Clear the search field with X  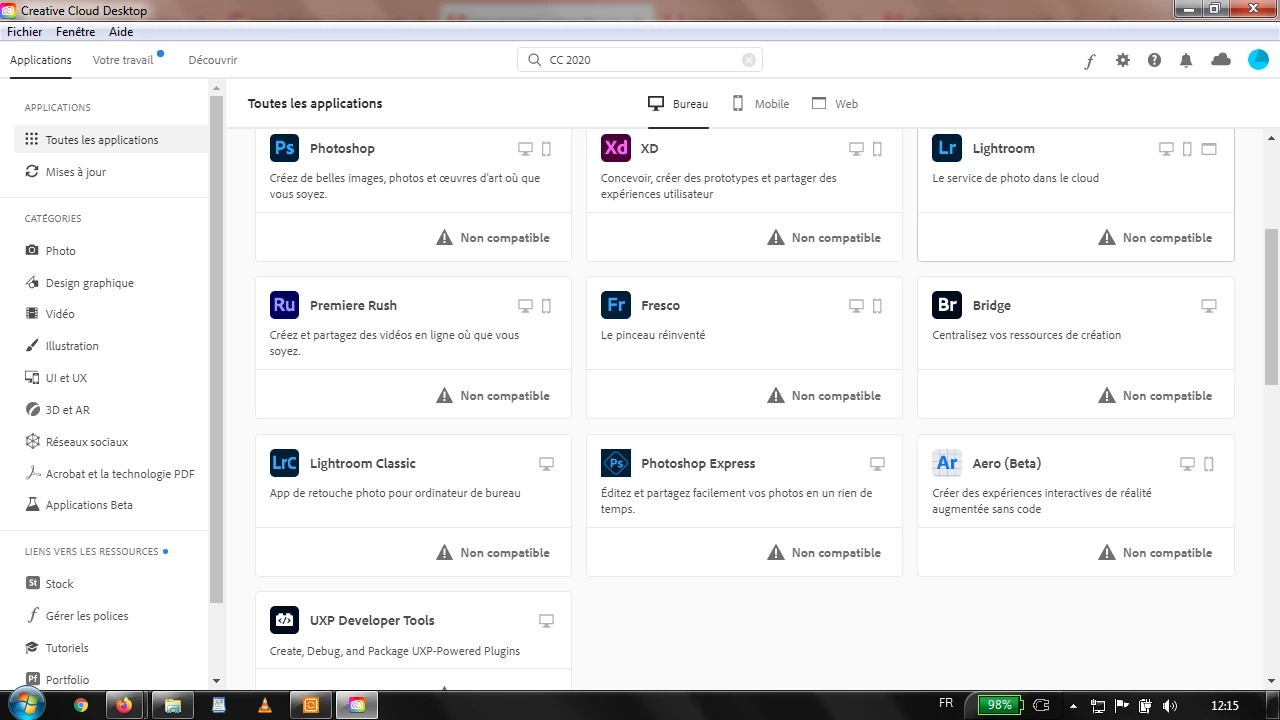[749, 60]
